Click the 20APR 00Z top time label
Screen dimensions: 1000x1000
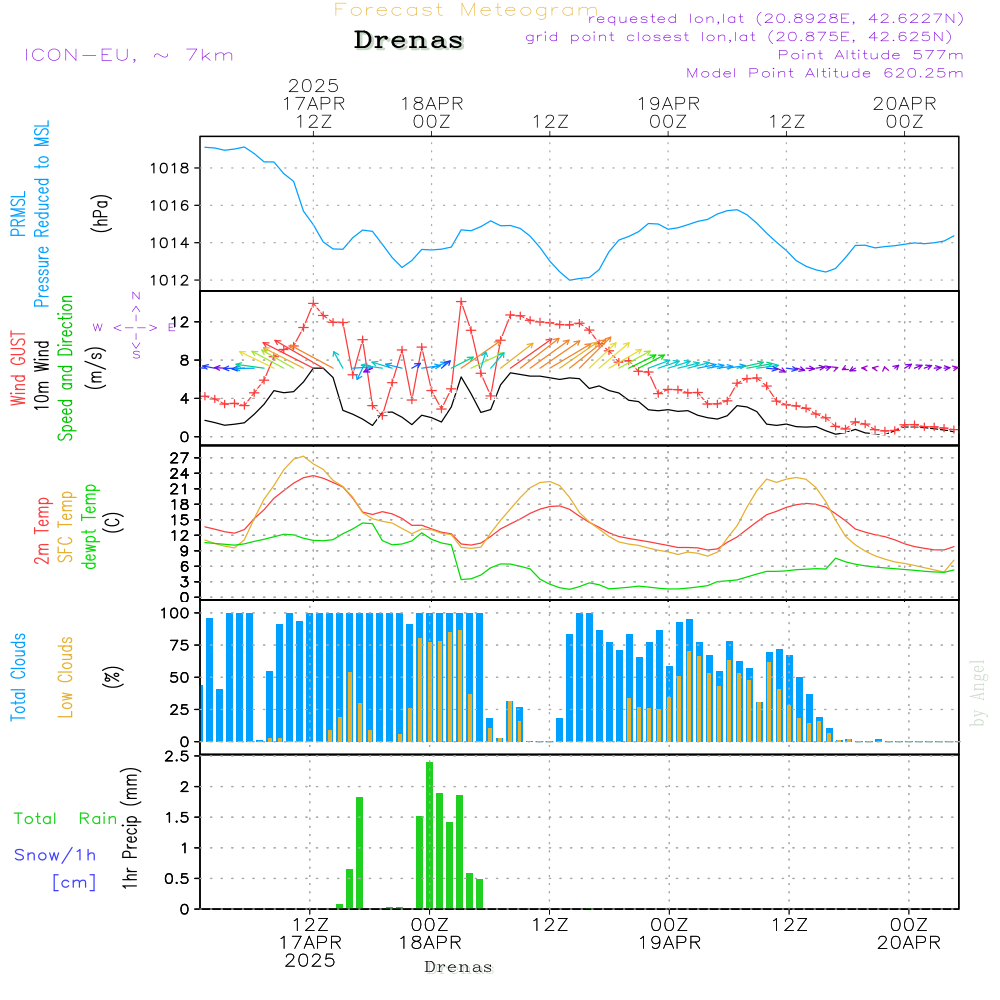[904, 112]
